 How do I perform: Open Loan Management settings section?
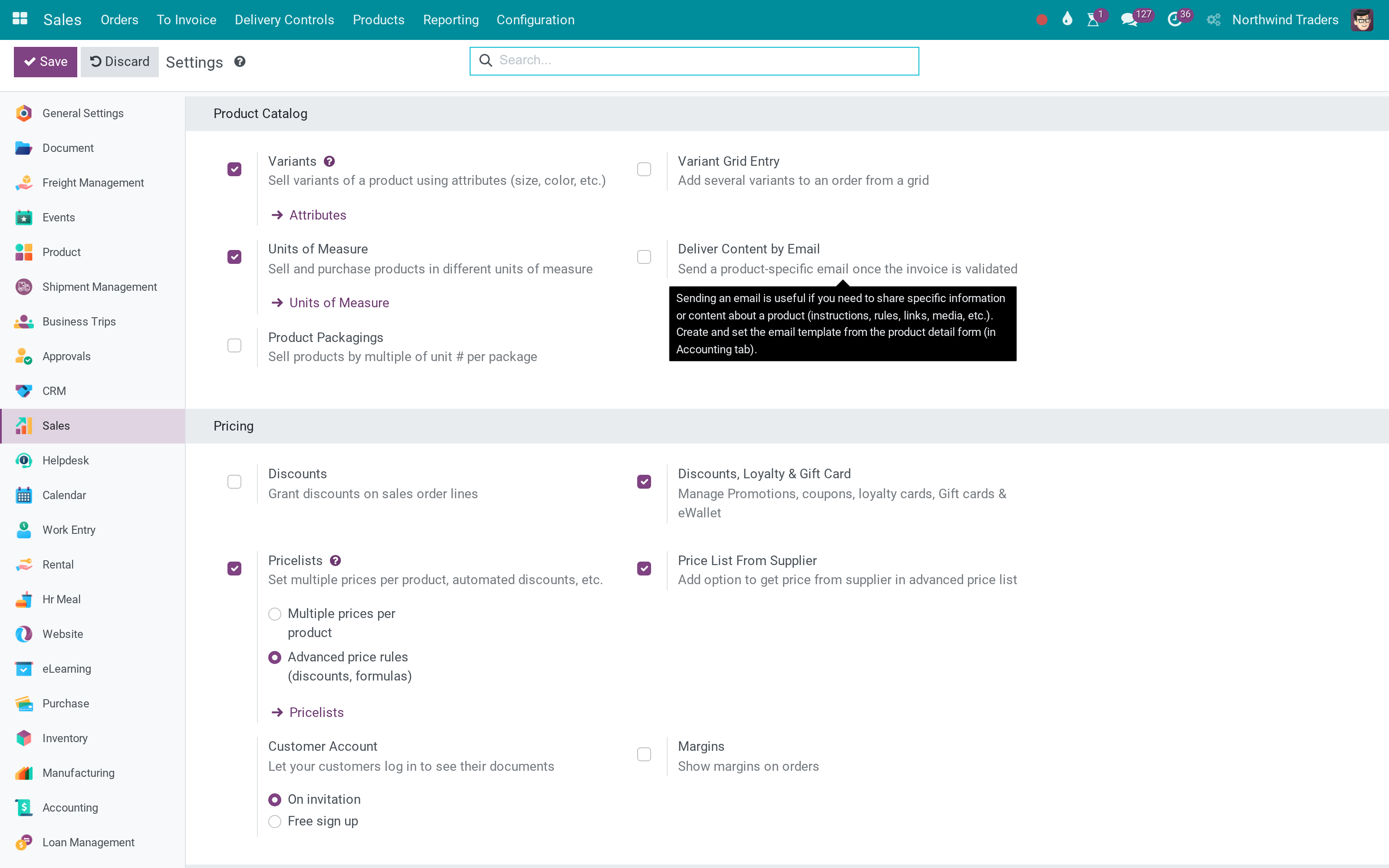point(92,843)
